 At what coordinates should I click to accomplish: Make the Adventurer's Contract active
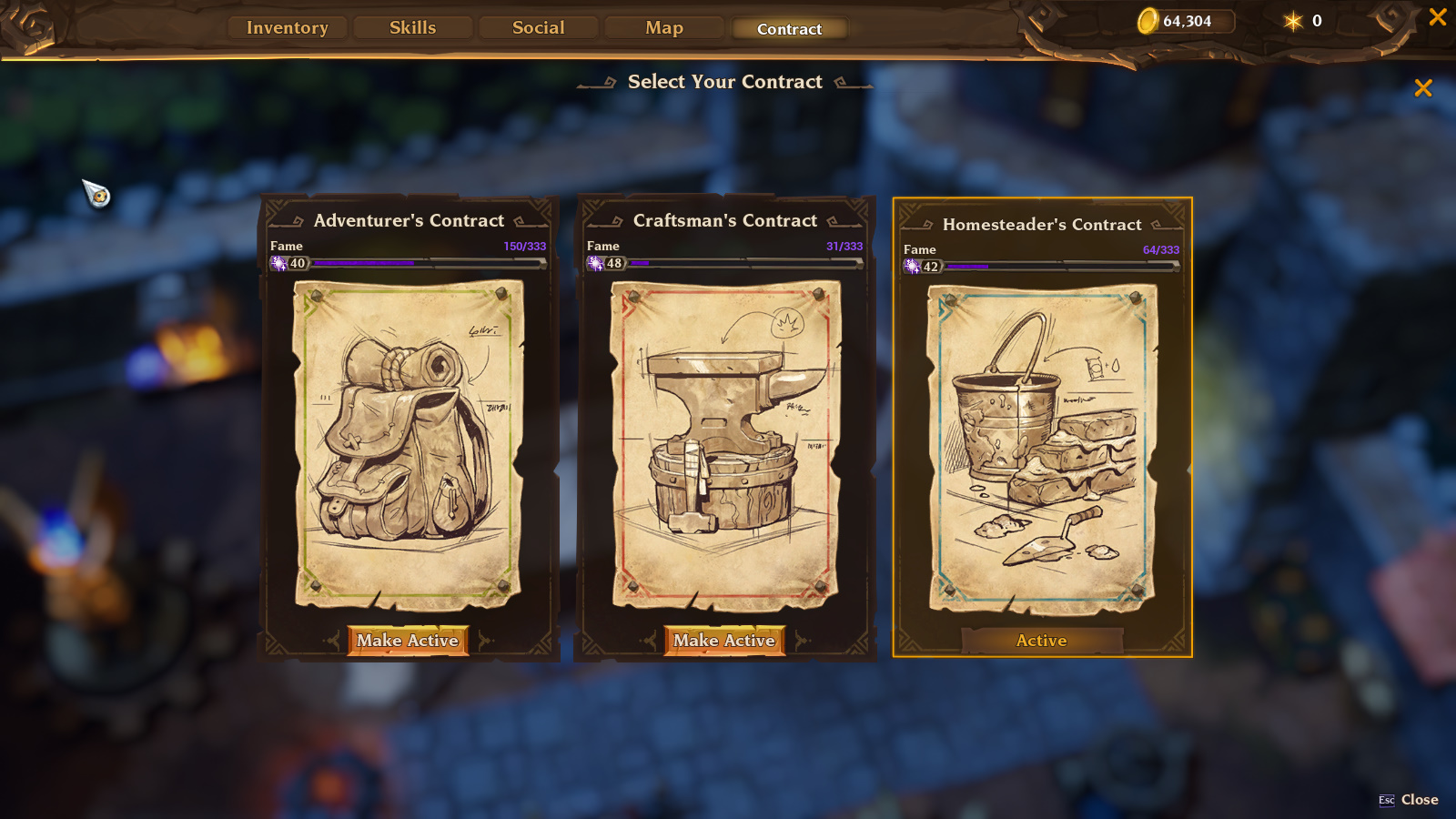pos(408,641)
